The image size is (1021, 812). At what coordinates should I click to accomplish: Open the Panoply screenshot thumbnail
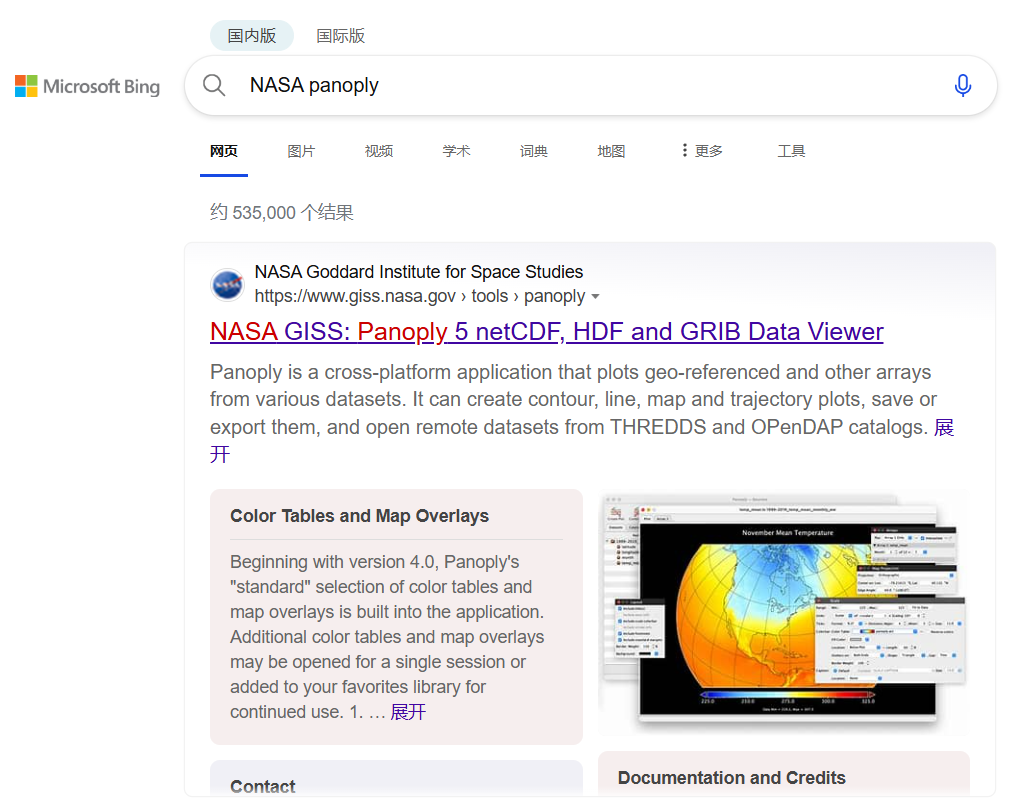pos(784,612)
